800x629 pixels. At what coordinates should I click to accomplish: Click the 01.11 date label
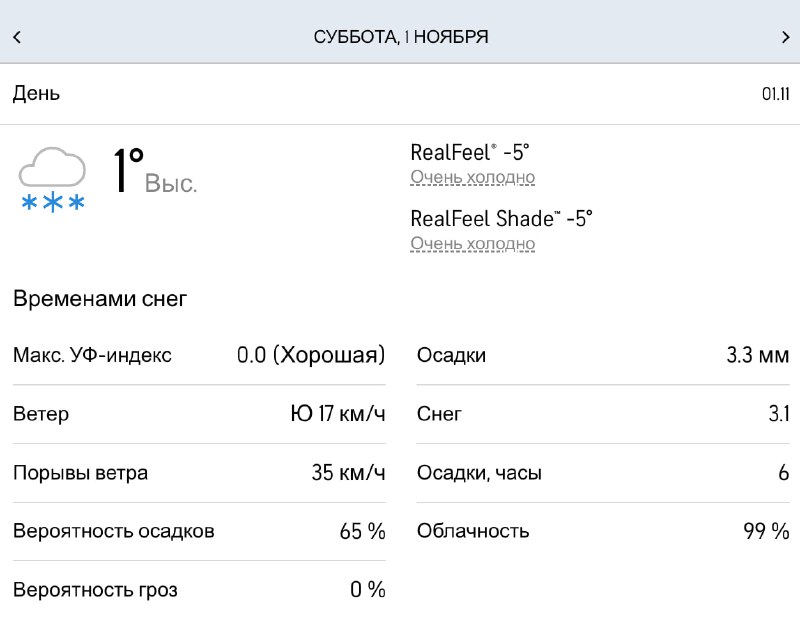tap(775, 94)
